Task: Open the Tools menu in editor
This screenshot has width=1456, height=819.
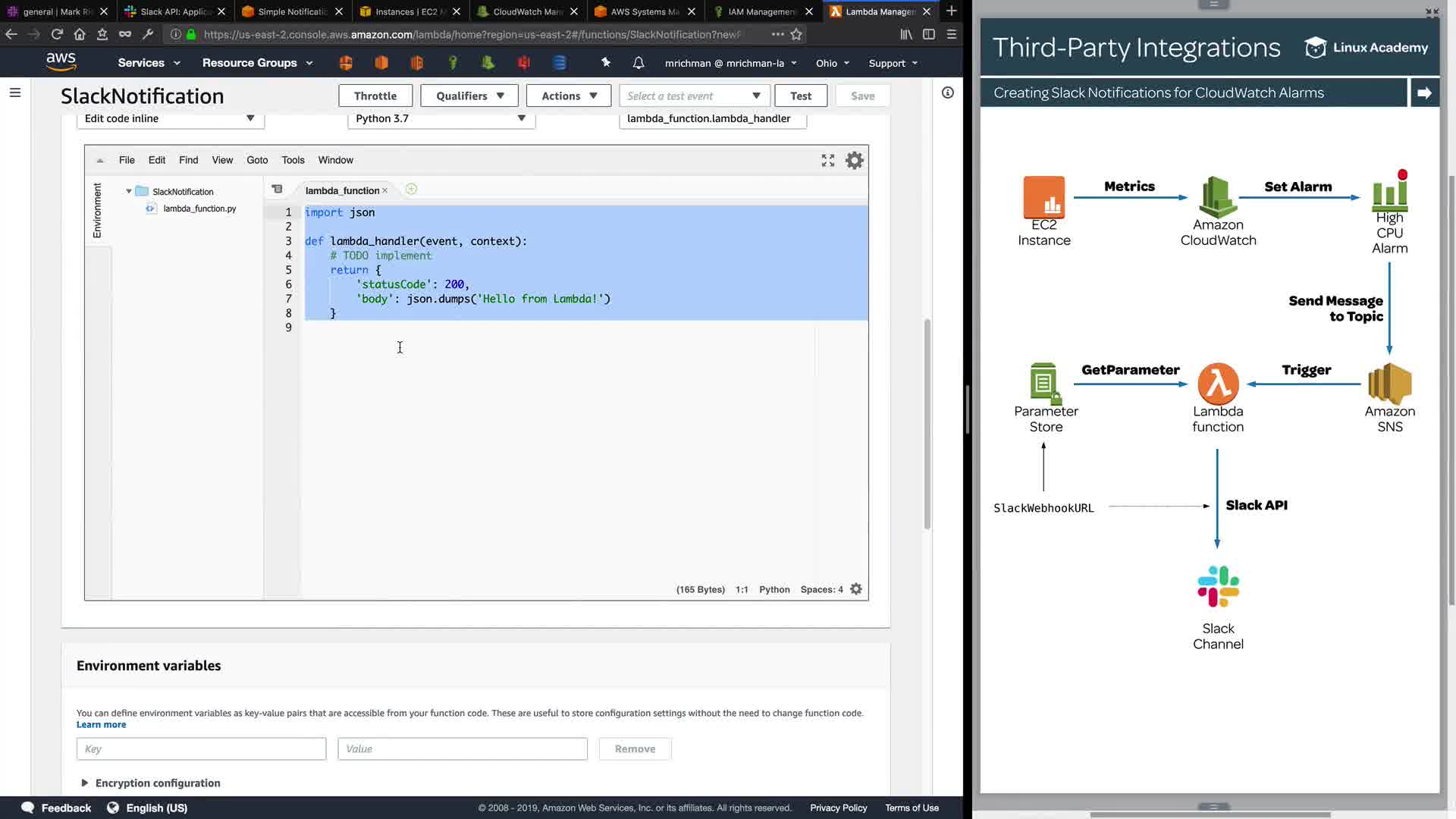Action: click(x=293, y=160)
